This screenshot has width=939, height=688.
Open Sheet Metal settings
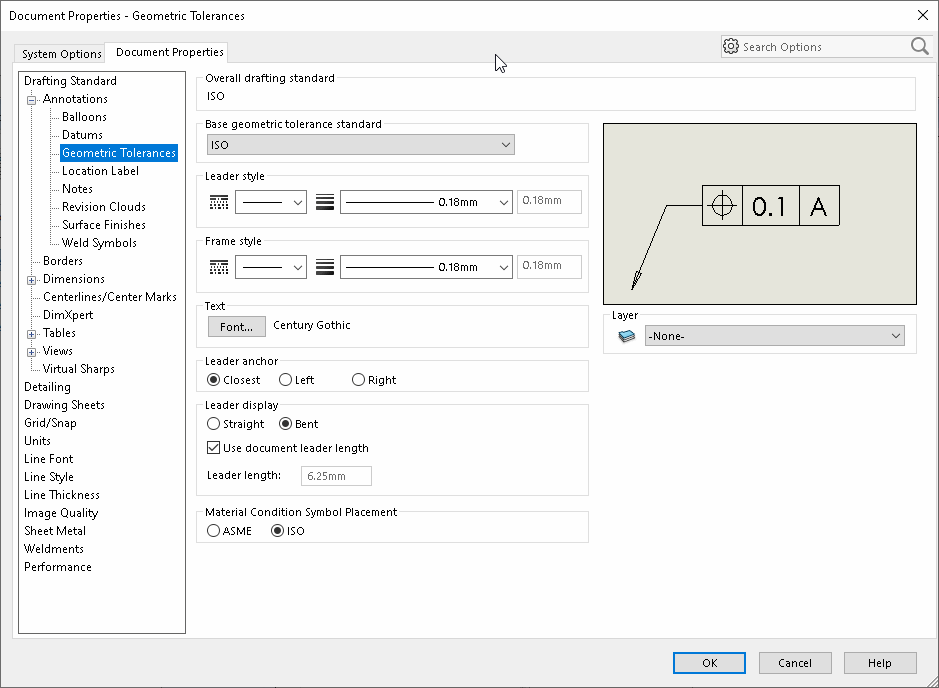tap(54, 531)
